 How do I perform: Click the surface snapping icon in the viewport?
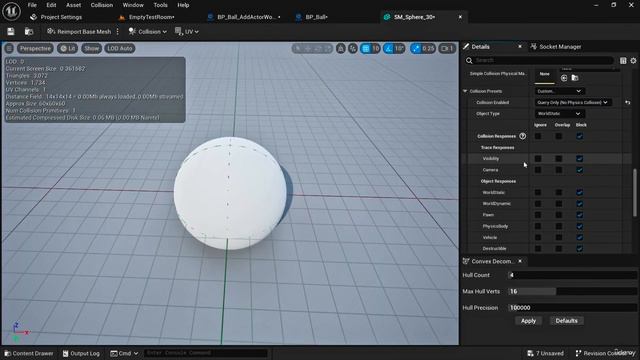341,49
